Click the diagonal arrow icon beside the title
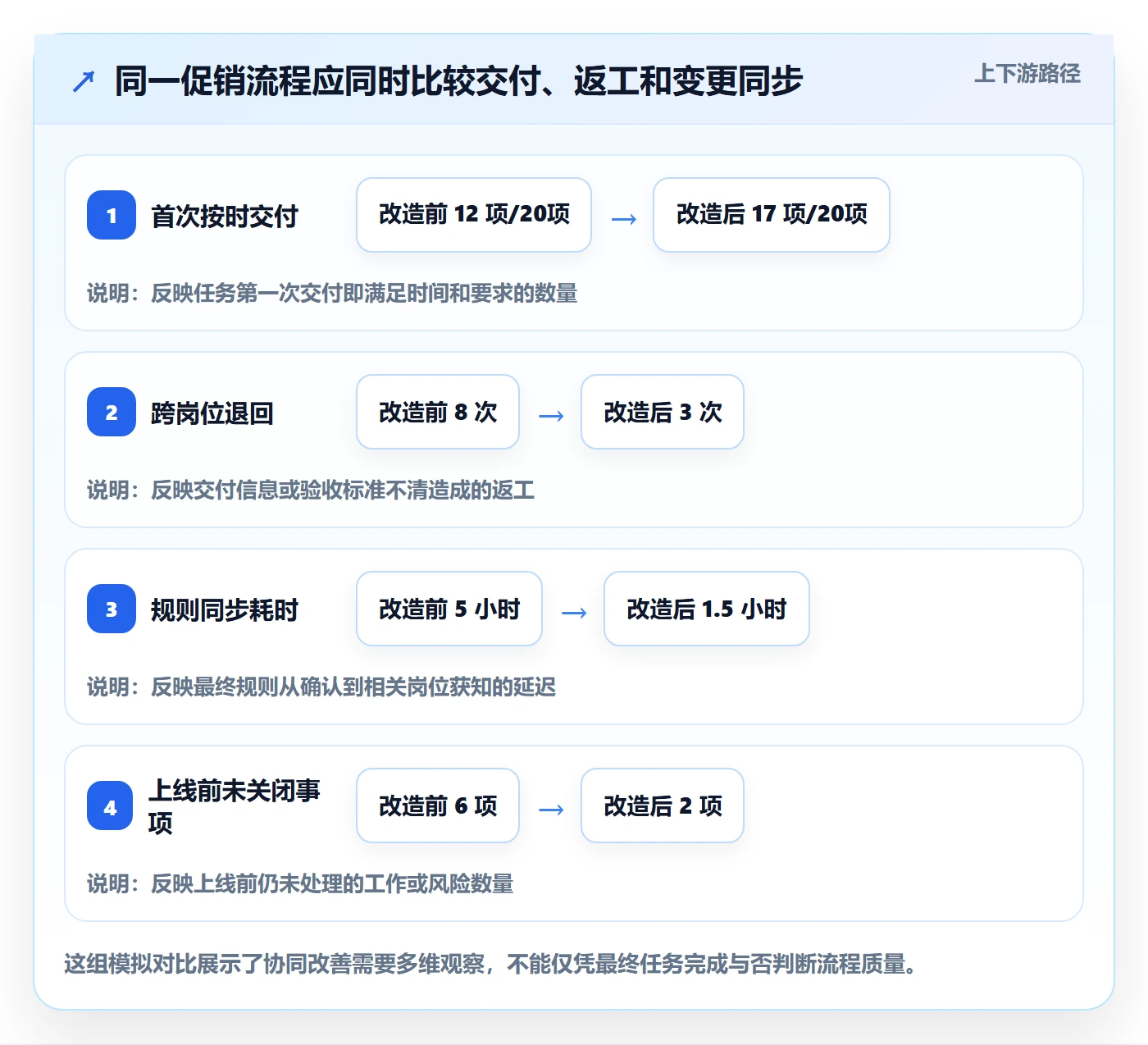Viewport: 1148px width, 1045px height. (84, 81)
